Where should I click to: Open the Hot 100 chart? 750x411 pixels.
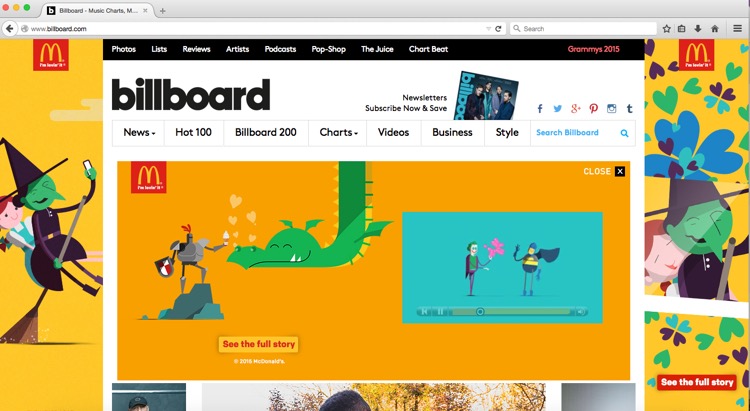tap(193, 133)
